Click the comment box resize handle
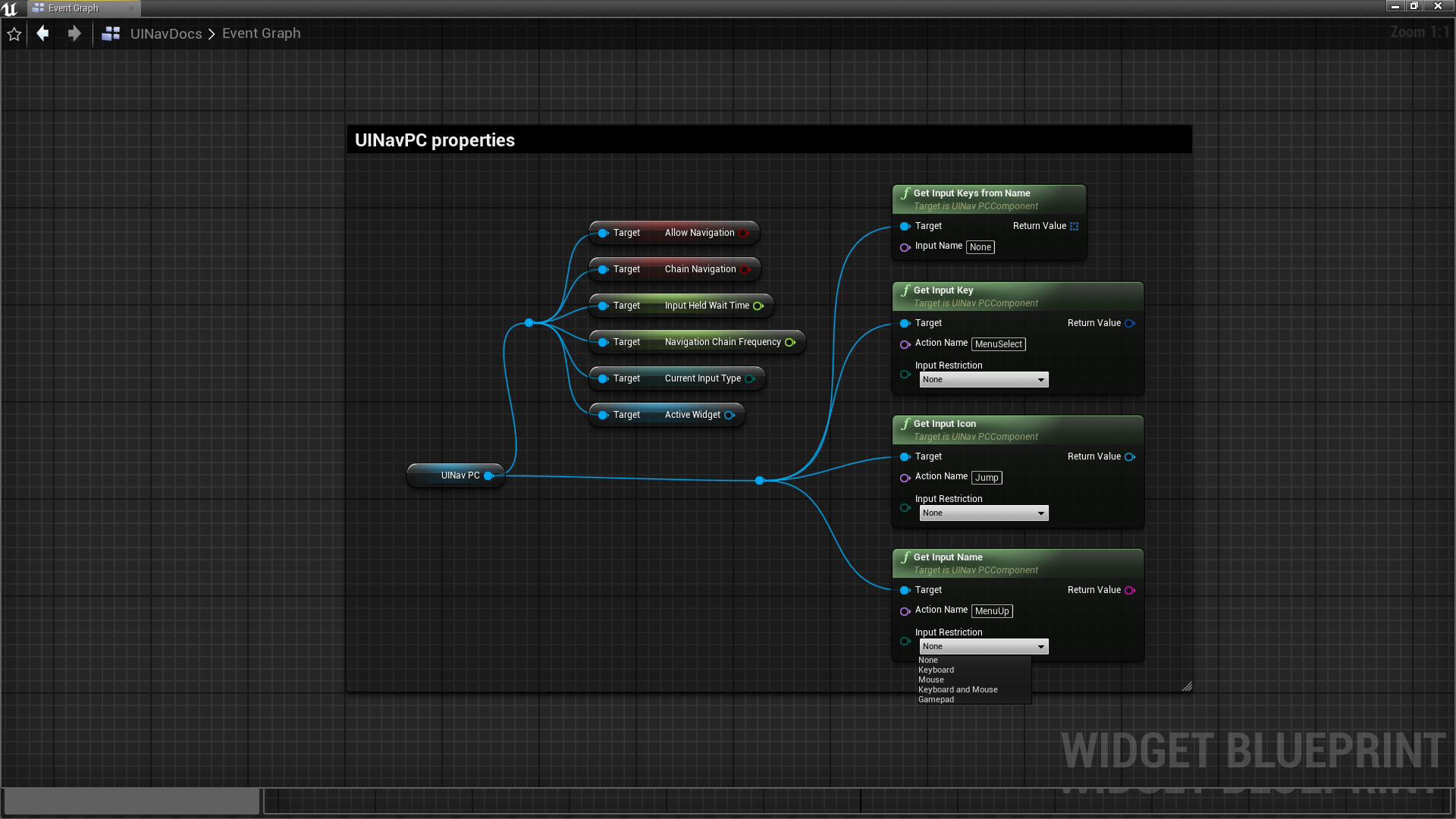 pyautogui.click(x=1187, y=686)
